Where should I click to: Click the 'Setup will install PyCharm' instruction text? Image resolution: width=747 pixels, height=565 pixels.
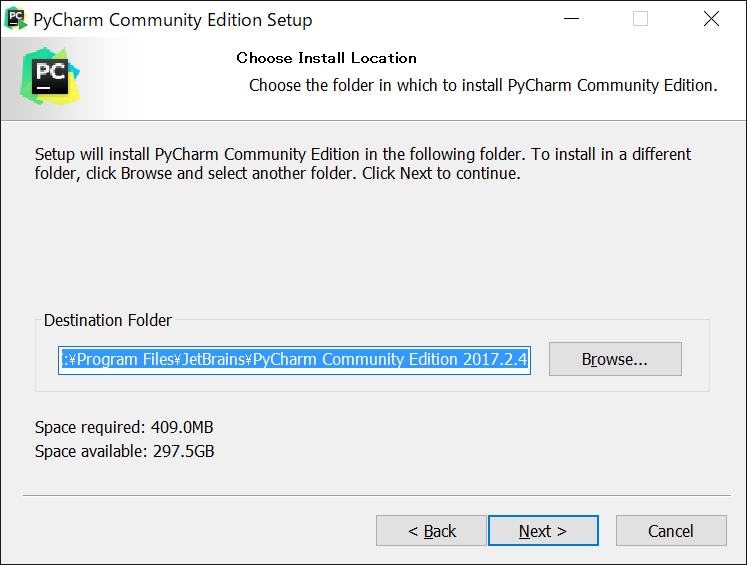[x=363, y=164]
